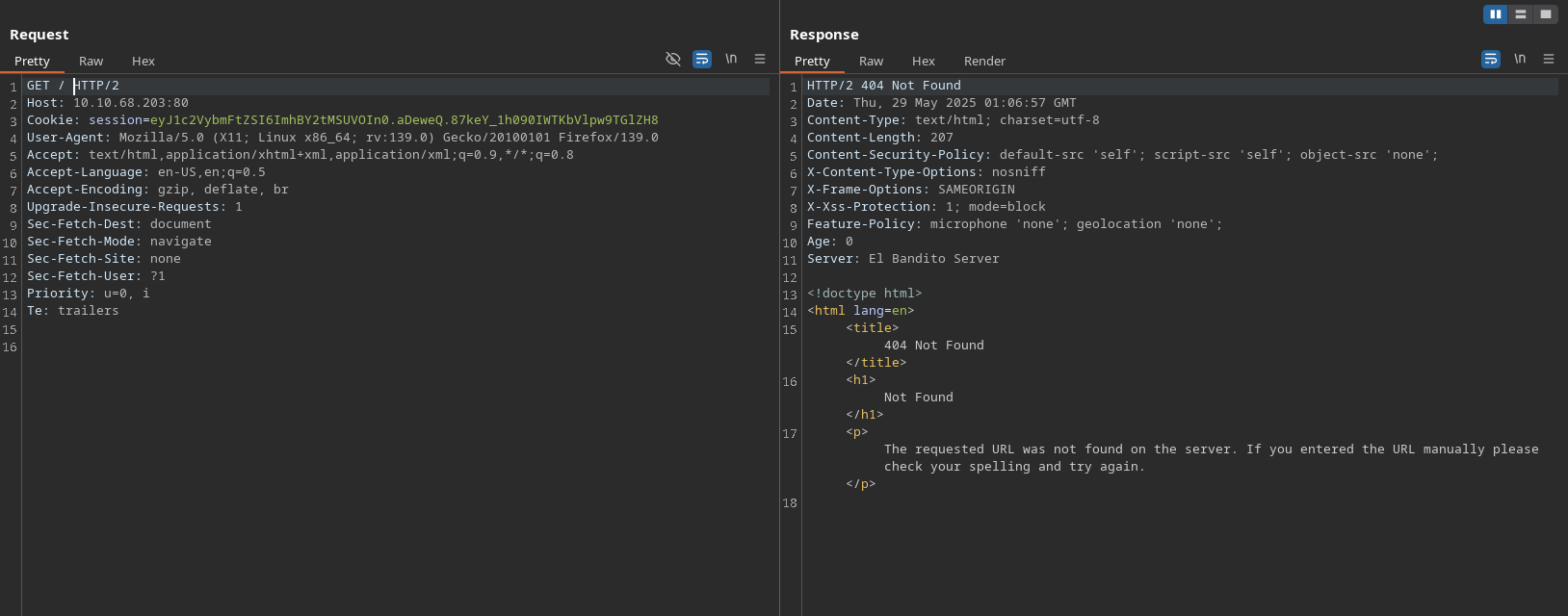Switch to single combined panel layout

1546,14
